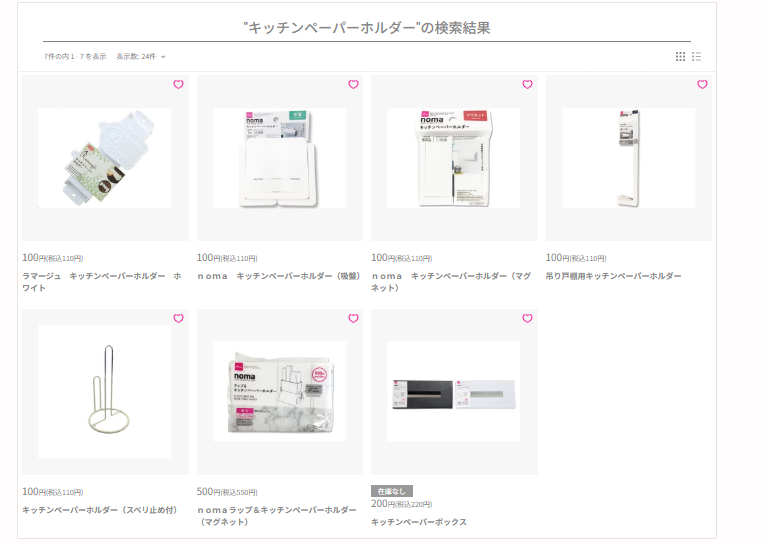Open キッチンペーパーボックス title link
The height and width of the screenshot is (545, 767).
(x=419, y=522)
